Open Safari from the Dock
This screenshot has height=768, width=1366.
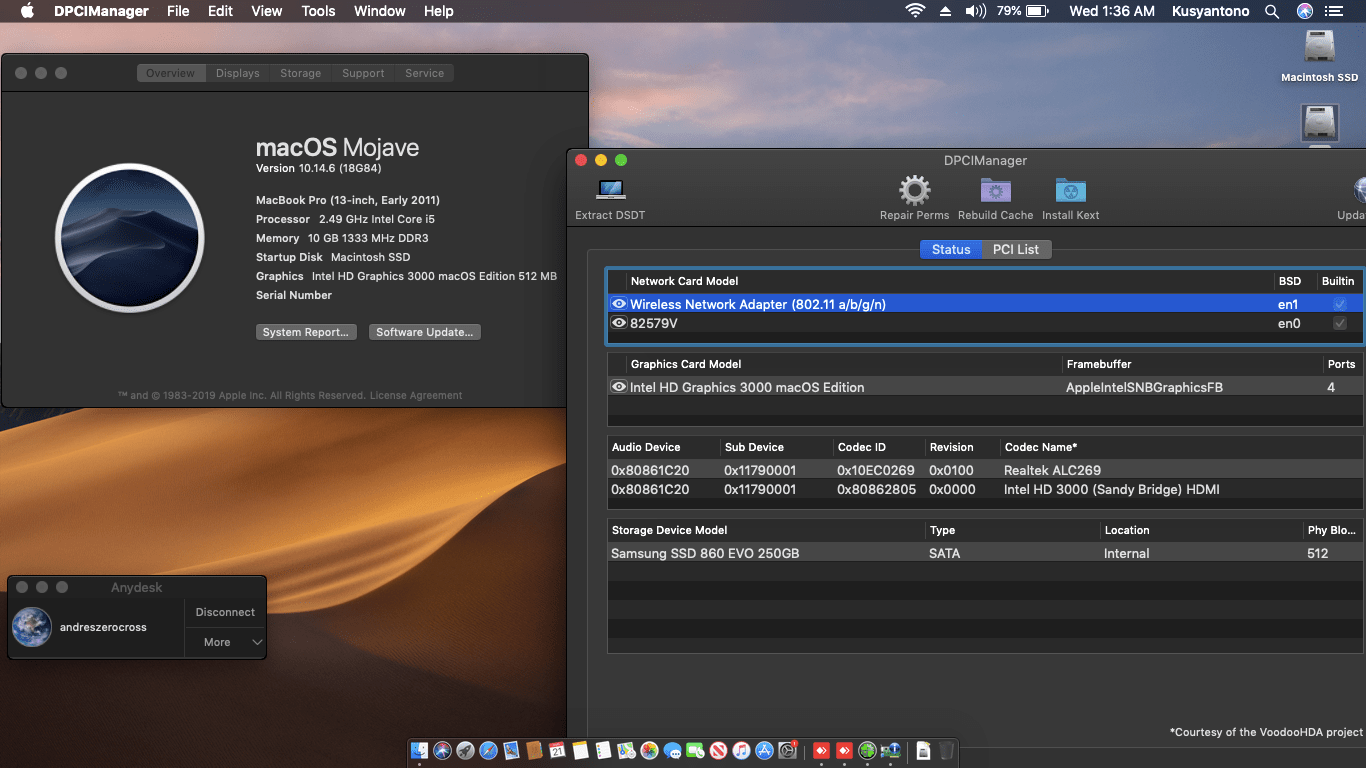coord(489,750)
